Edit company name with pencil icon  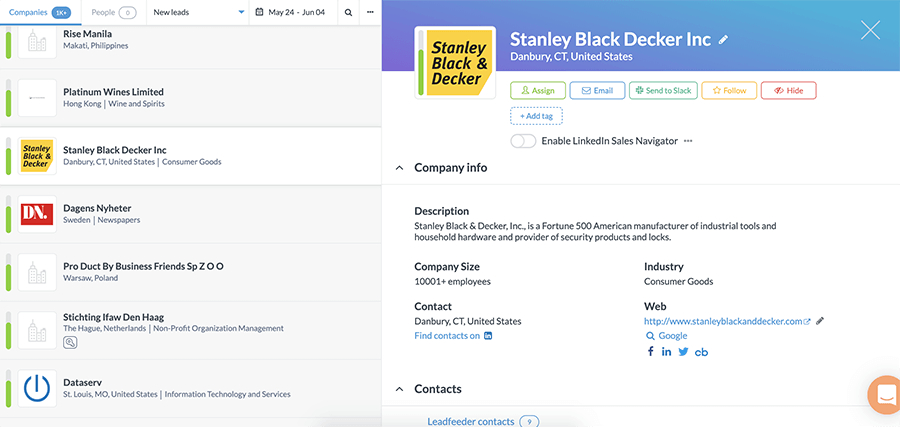[723, 40]
